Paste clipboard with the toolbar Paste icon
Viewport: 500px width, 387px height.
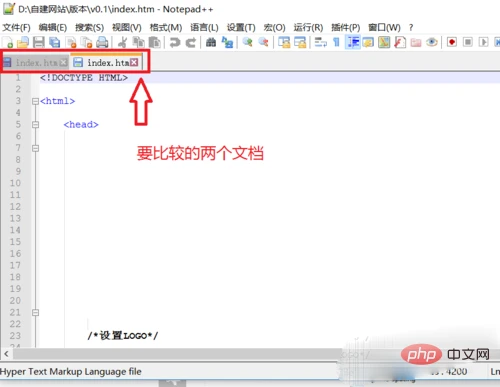(x=154, y=42)
